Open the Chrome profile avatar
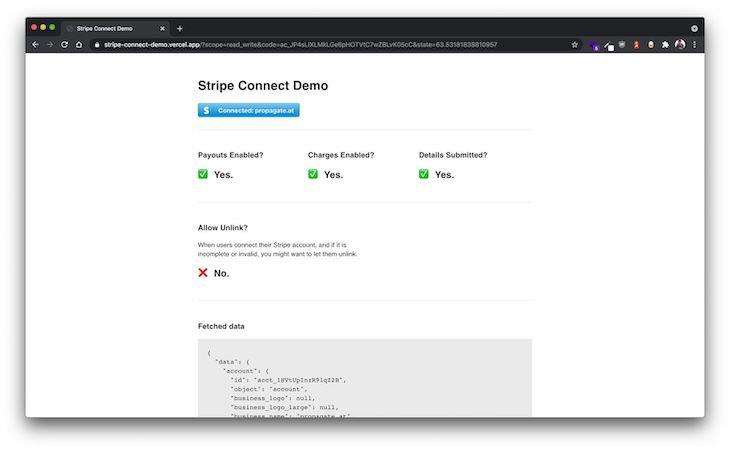 680,45
